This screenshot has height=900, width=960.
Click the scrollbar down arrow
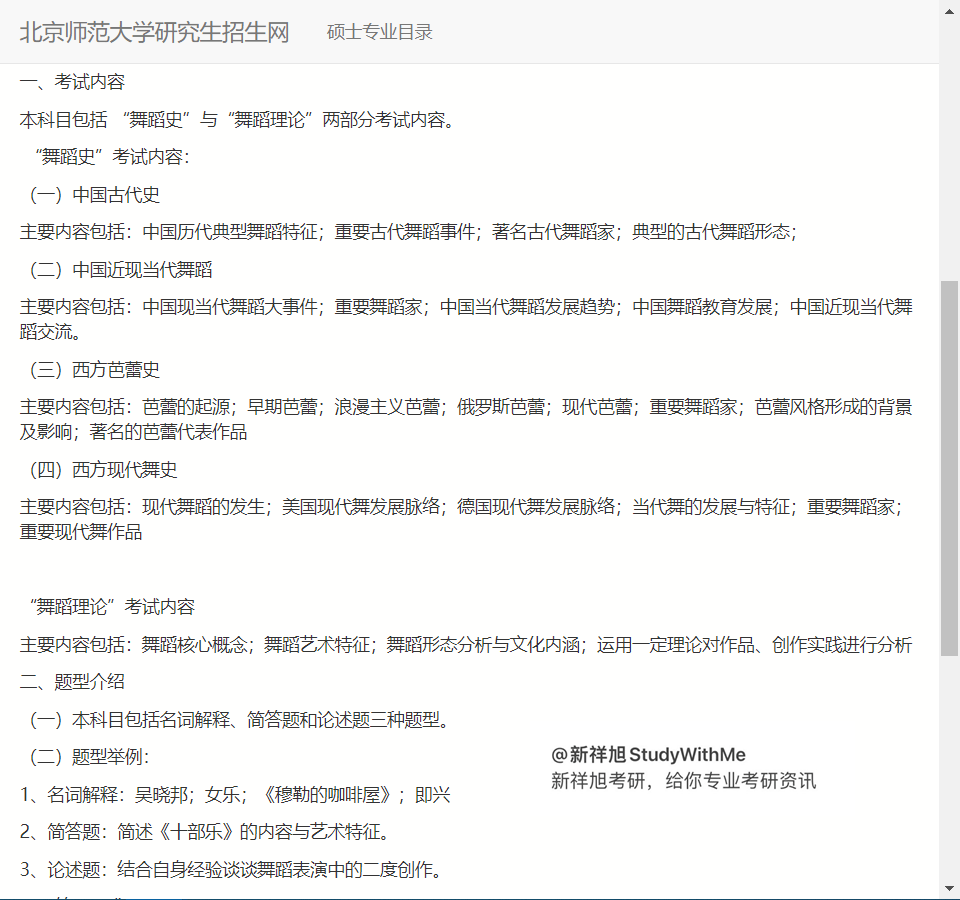pyautogui.click(x=949, y=888)
